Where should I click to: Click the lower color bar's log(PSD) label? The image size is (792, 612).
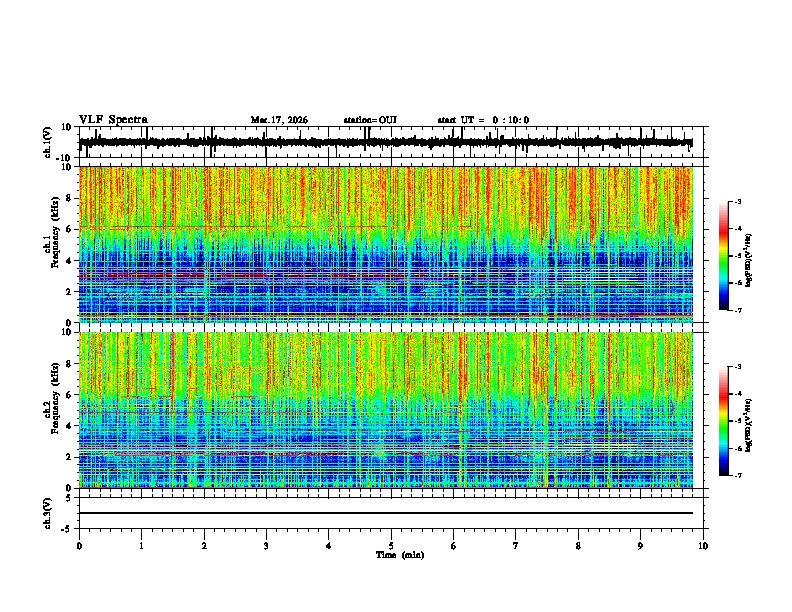(x=749, y=425)
